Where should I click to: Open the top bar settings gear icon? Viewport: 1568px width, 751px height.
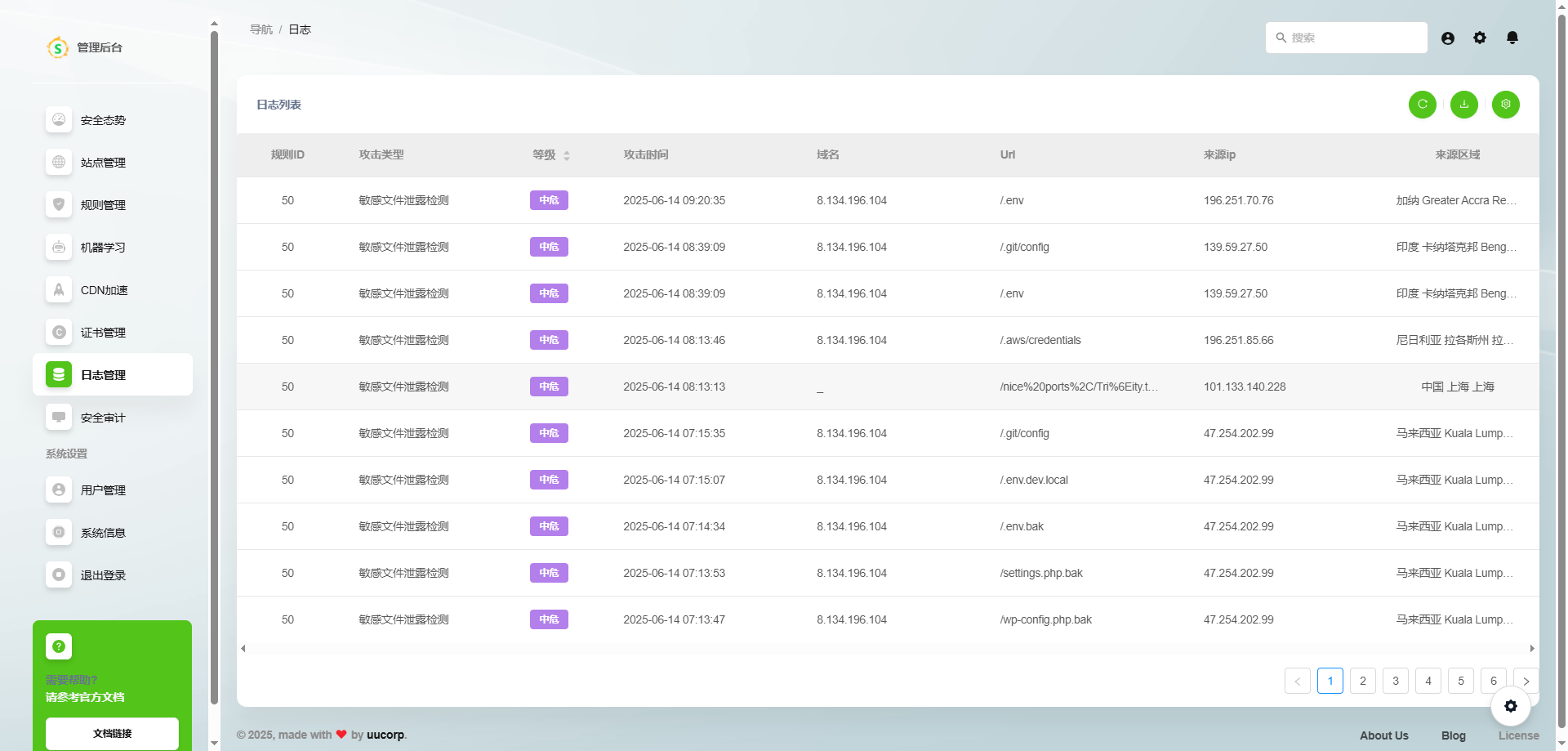pos(1479,38)
